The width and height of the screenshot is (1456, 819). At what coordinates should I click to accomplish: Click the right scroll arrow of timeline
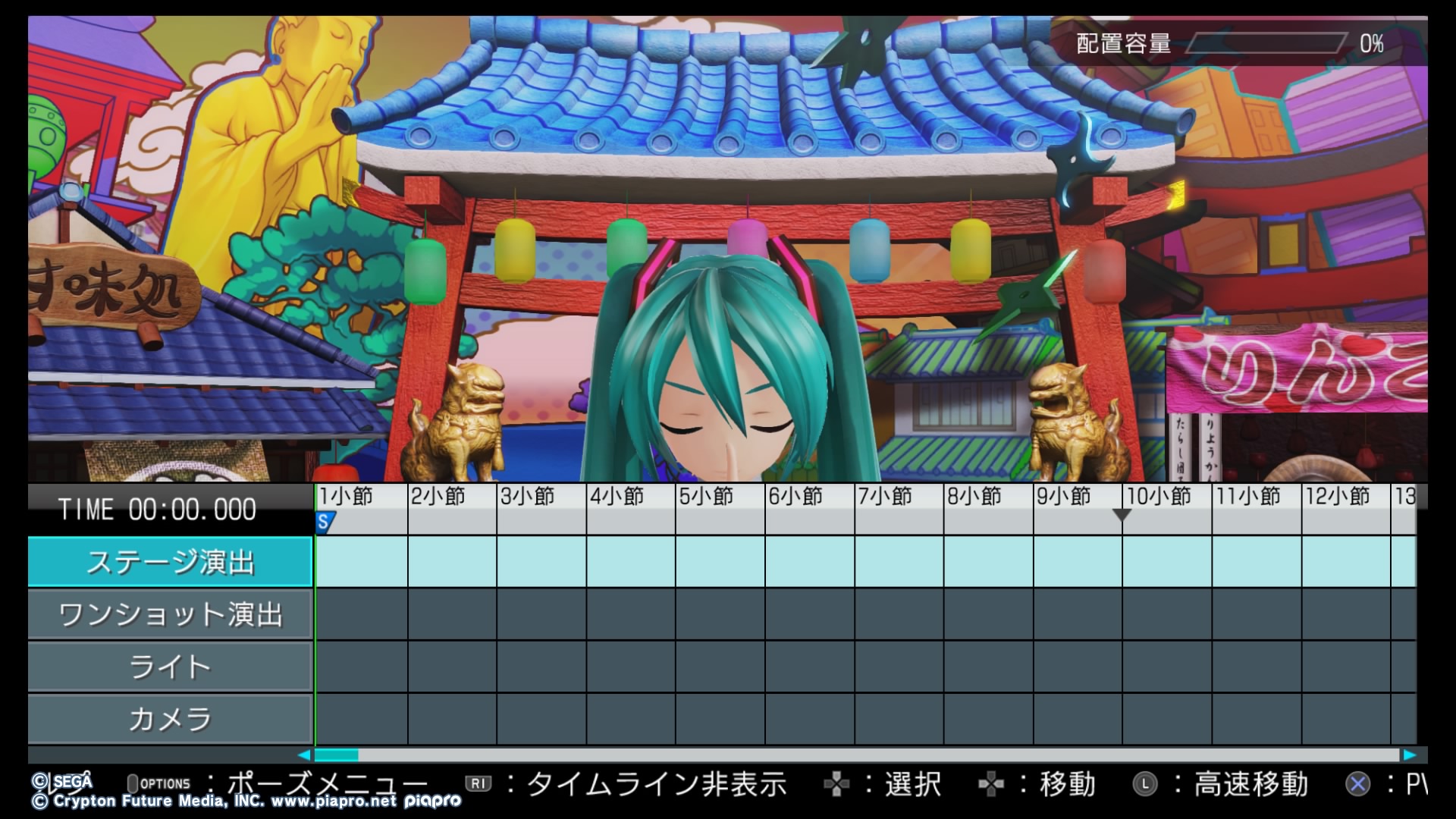[x=1410, y=755]
